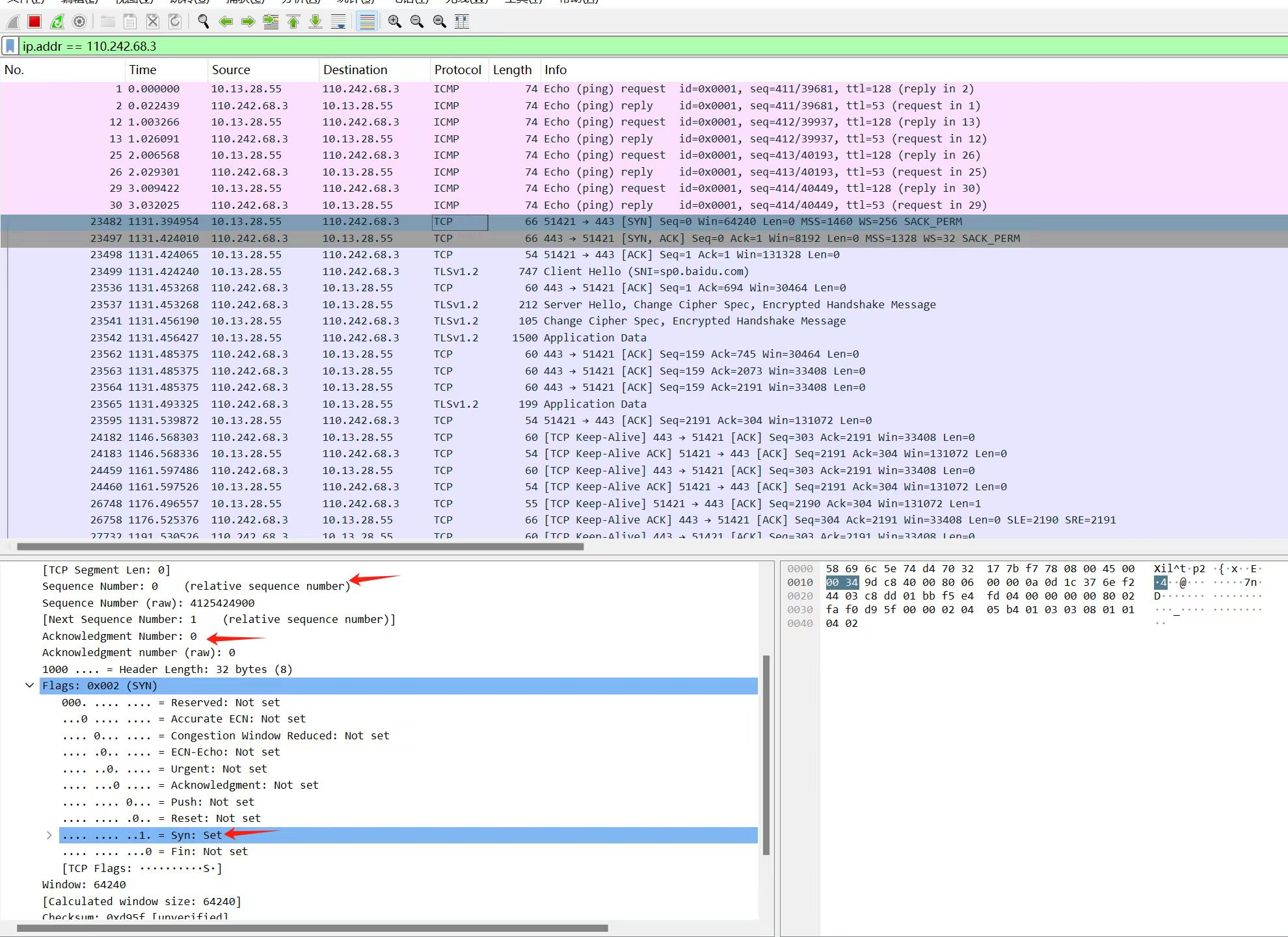Collapse the Flags: 0x002 (SYN) tree

[x=30, y=685]
